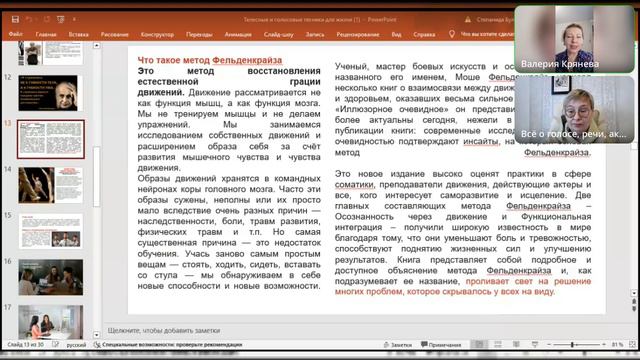Open accessibility recommendations in the status bar

coord(168,344)
